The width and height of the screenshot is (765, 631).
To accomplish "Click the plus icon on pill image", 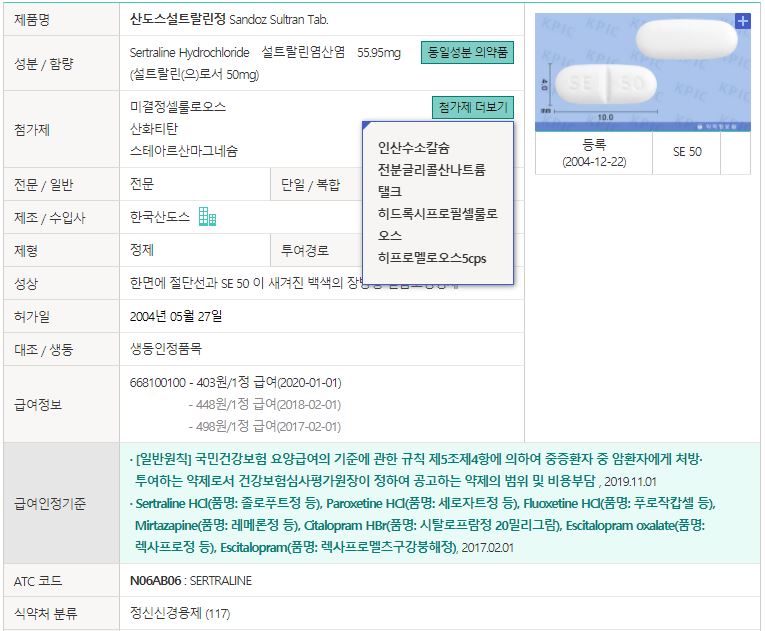I will pyautogui.click(x=743, y=21).
